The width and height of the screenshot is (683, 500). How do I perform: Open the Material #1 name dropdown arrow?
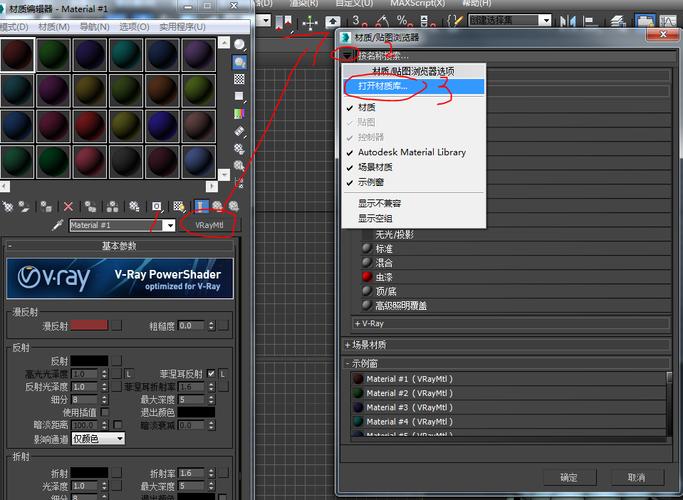(x=169, y=225)
